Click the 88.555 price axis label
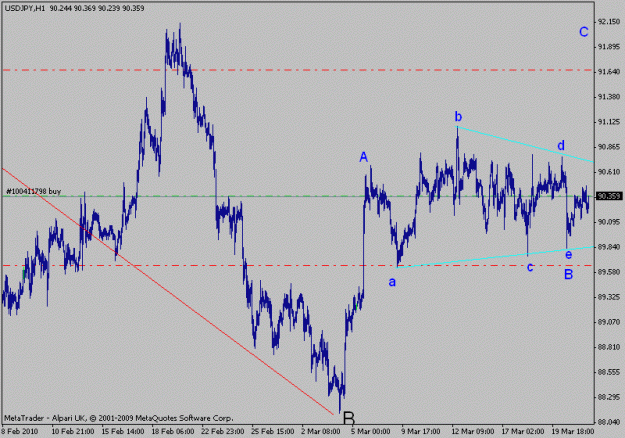625x438 pixels. click(x=609, y=372)
